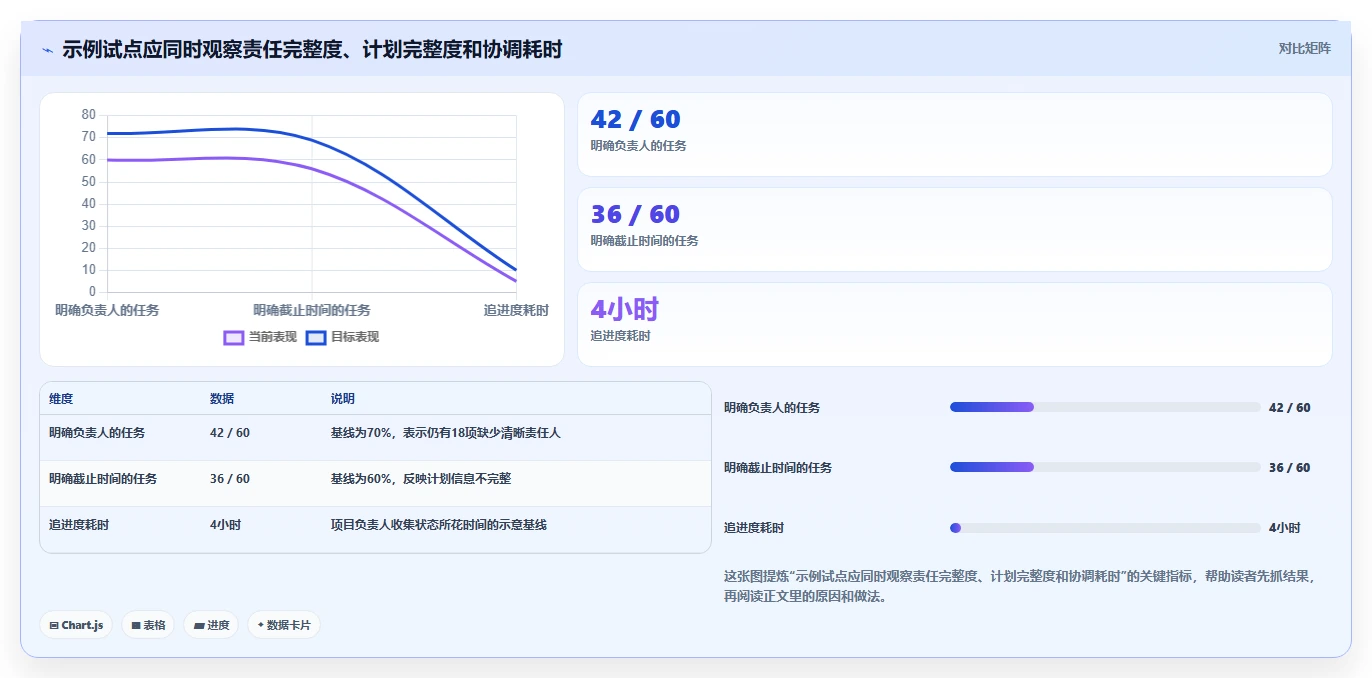Select table cell 明确负责人的任务
Image resolution: width=1372 pixels, height=678 pixels.
[97, 433]
